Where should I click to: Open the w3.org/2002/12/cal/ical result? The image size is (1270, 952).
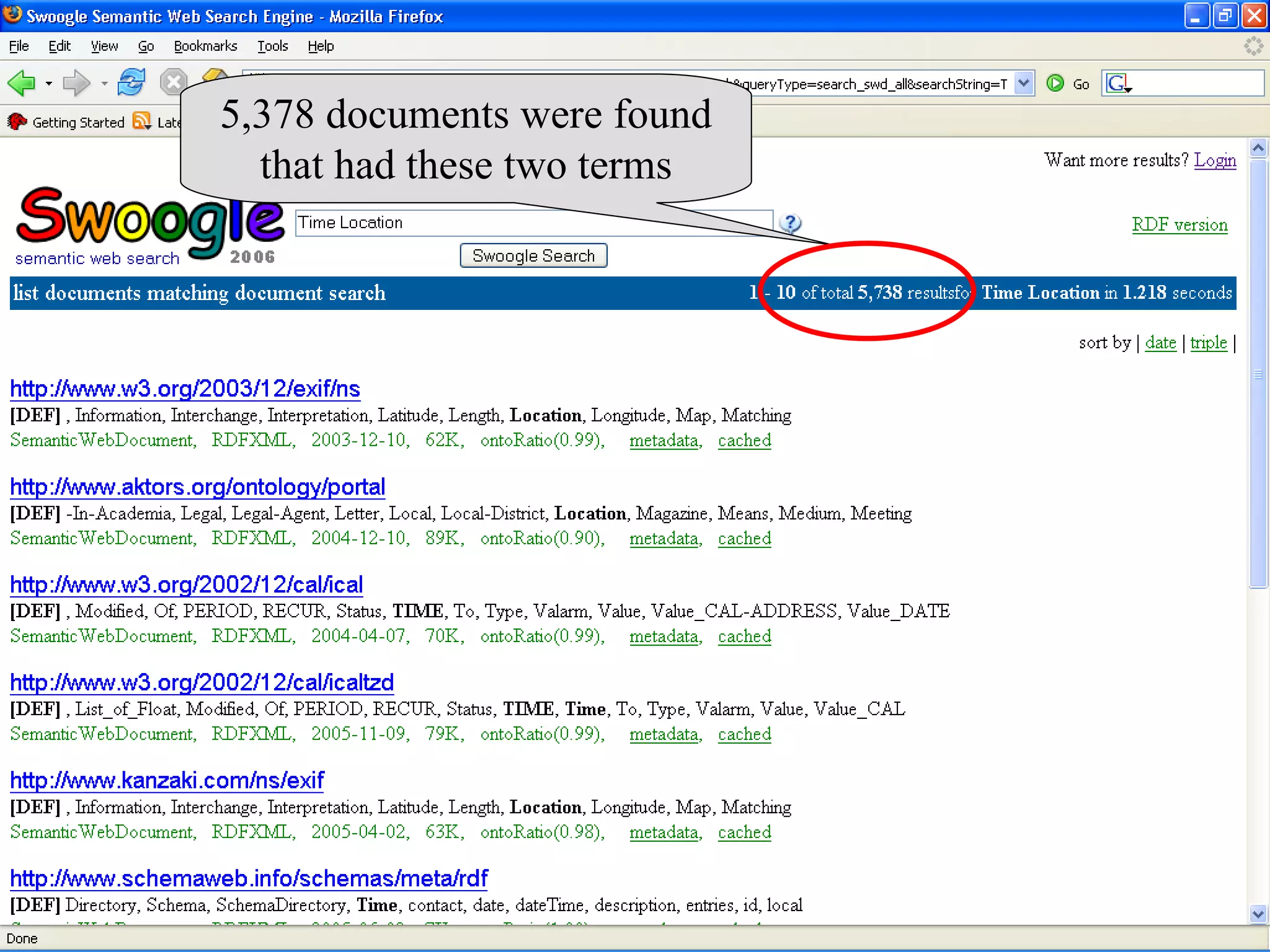coord(186,584)
